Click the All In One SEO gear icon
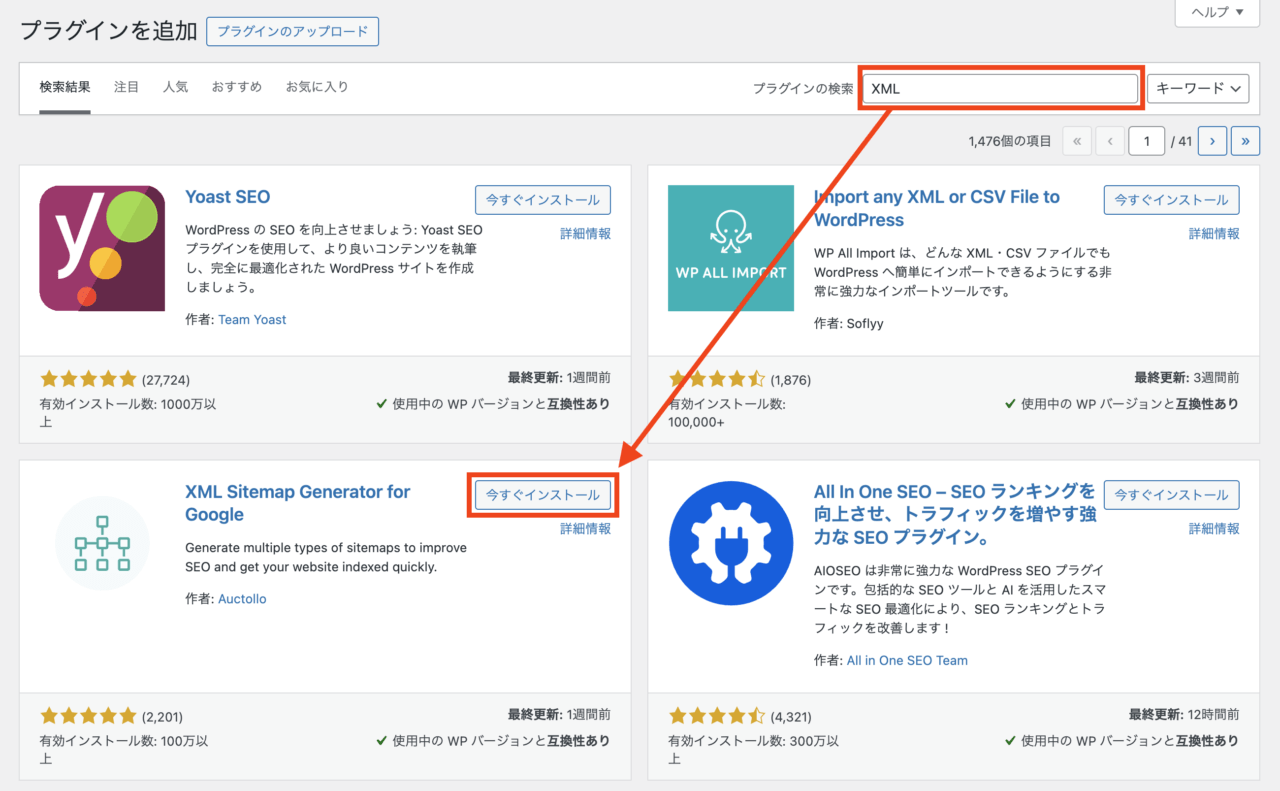Screen dimensions: 1280x791 [x=731, y=543]
